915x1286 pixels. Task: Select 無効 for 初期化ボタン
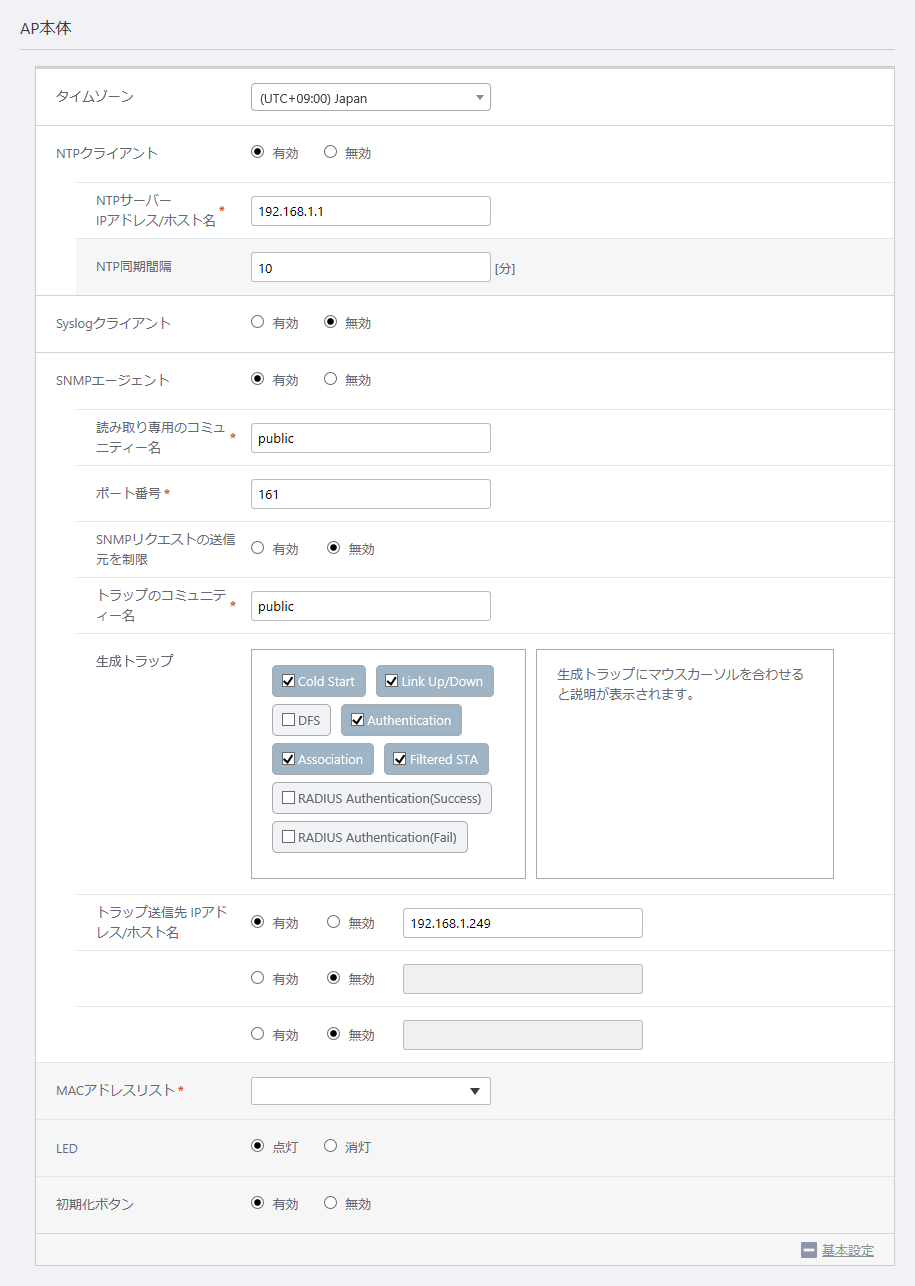pyautogui.click(x=330, y=1203)
